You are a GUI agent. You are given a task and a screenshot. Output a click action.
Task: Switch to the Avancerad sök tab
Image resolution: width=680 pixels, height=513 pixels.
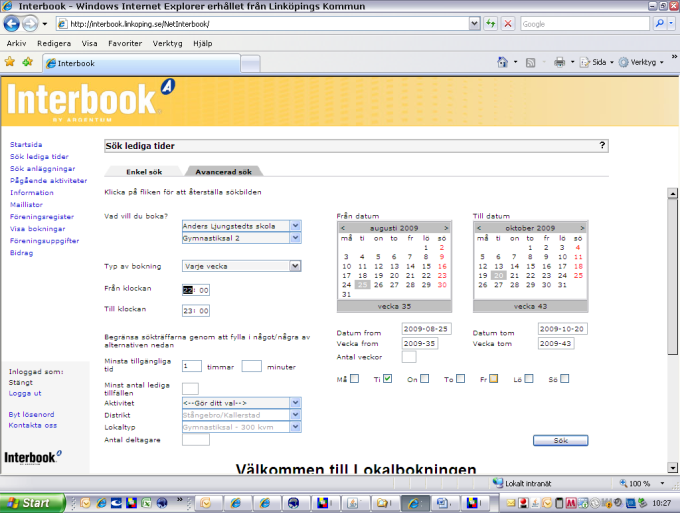click(x=223, y=172)
